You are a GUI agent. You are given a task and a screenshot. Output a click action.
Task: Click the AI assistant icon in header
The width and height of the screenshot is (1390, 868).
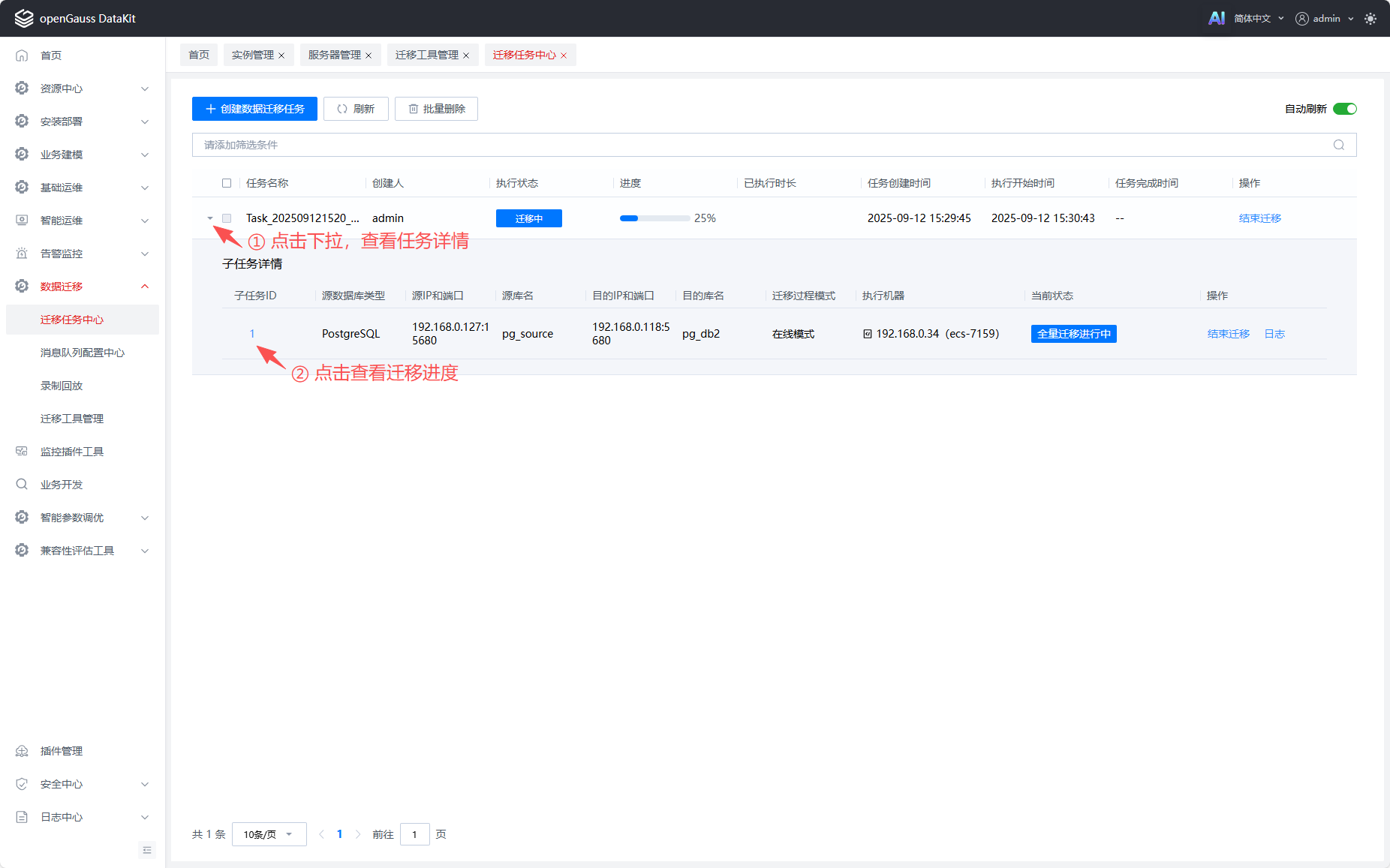click(1216, 18)
